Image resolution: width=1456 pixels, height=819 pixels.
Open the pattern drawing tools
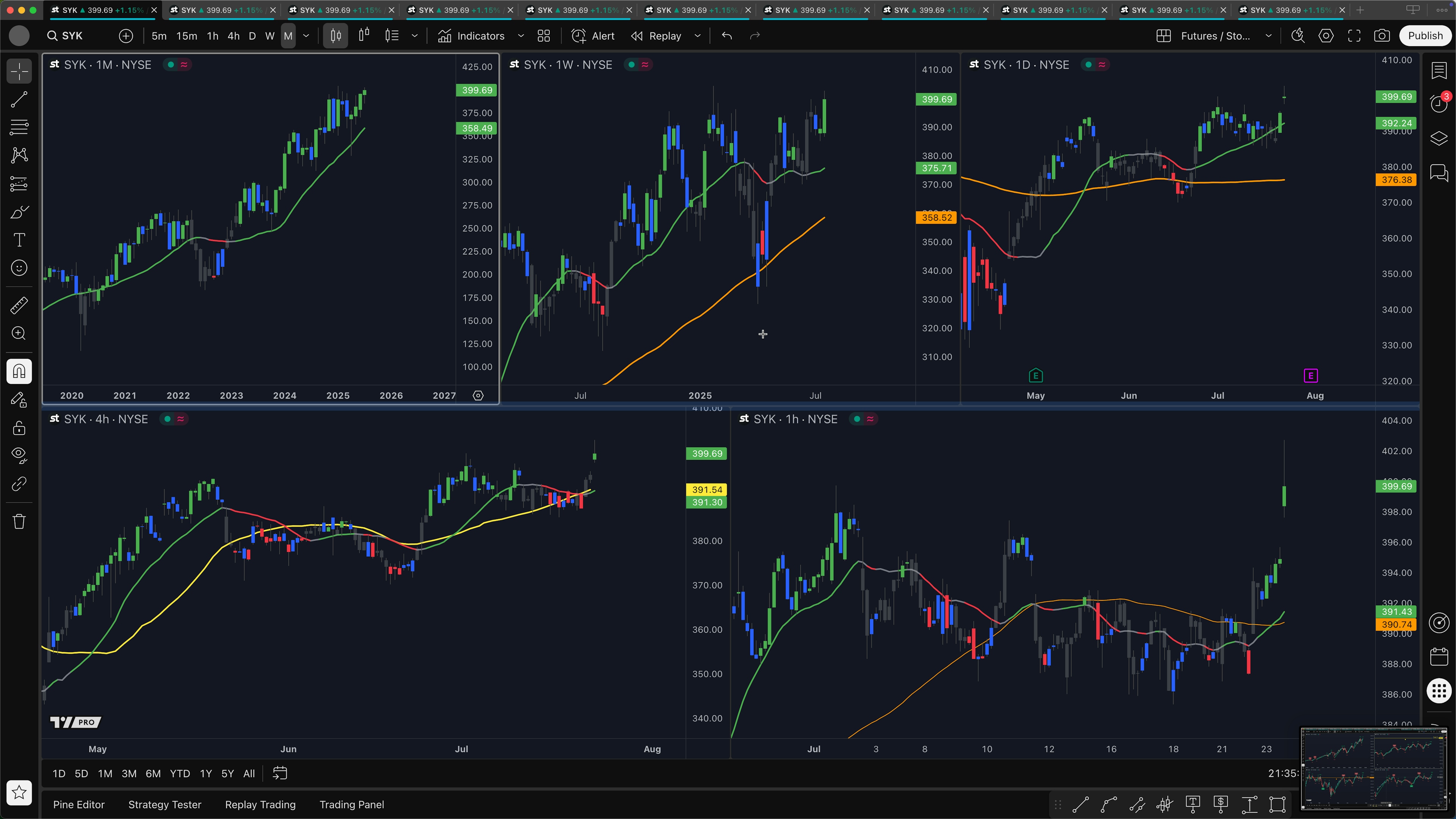(19, 155)
